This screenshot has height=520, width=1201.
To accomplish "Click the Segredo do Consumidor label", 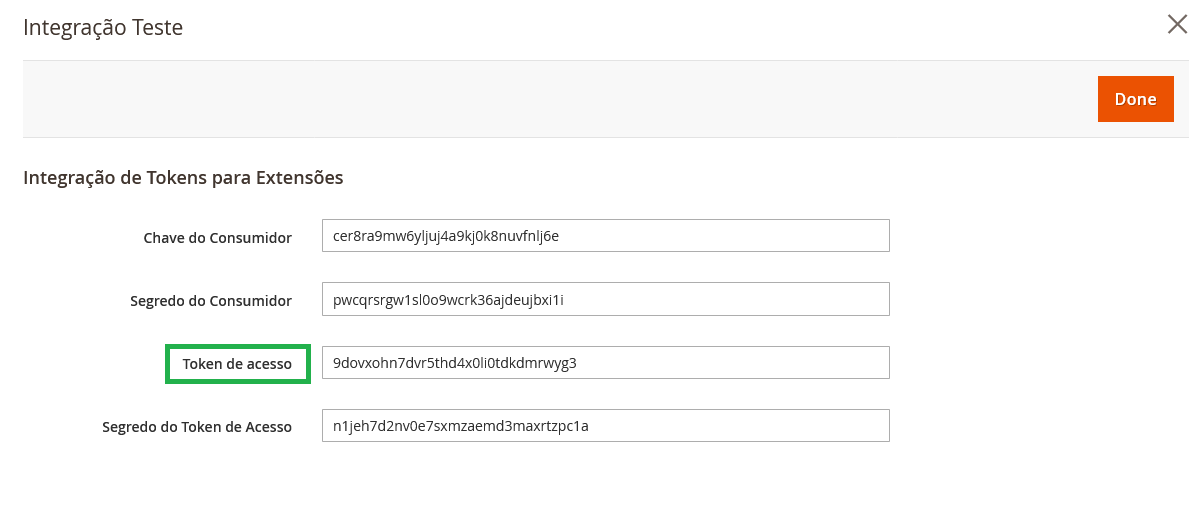I will [211, 301].
